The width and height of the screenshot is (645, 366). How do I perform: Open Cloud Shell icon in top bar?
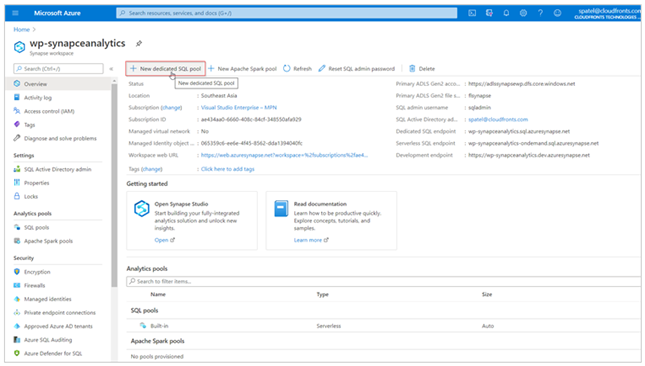[472, 13]
